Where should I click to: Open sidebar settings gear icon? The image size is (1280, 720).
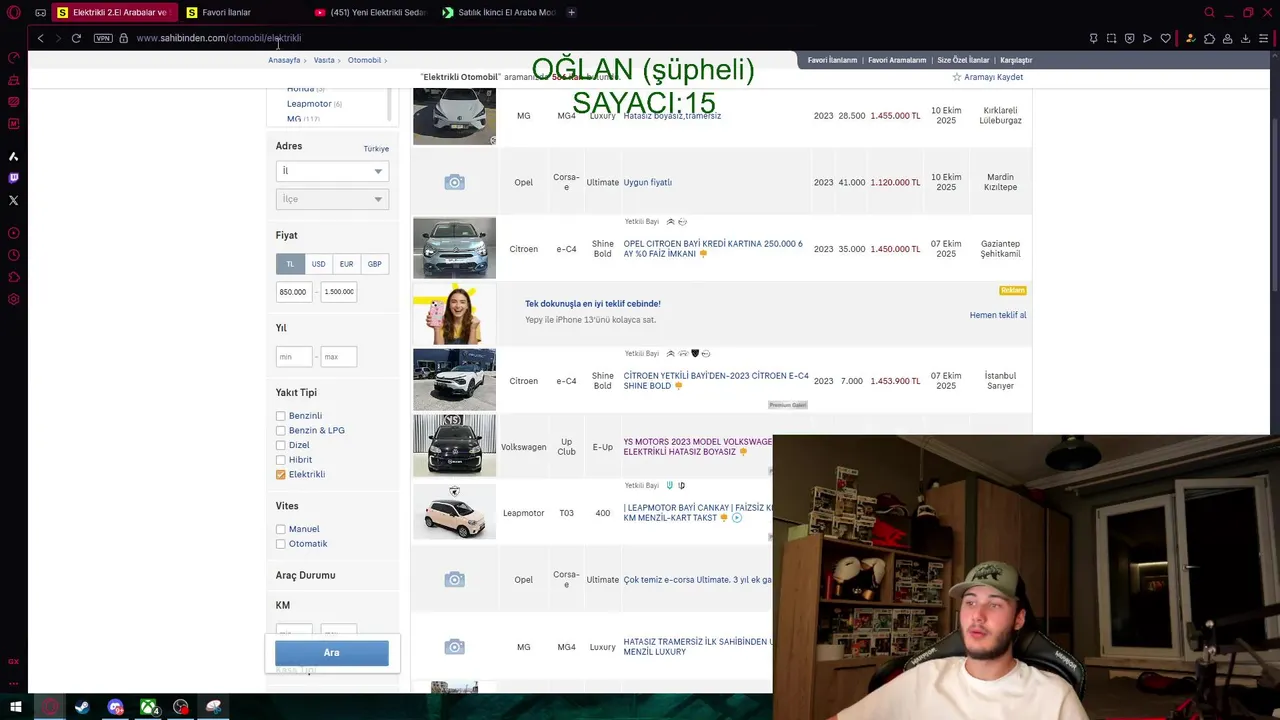coord(14,299)
